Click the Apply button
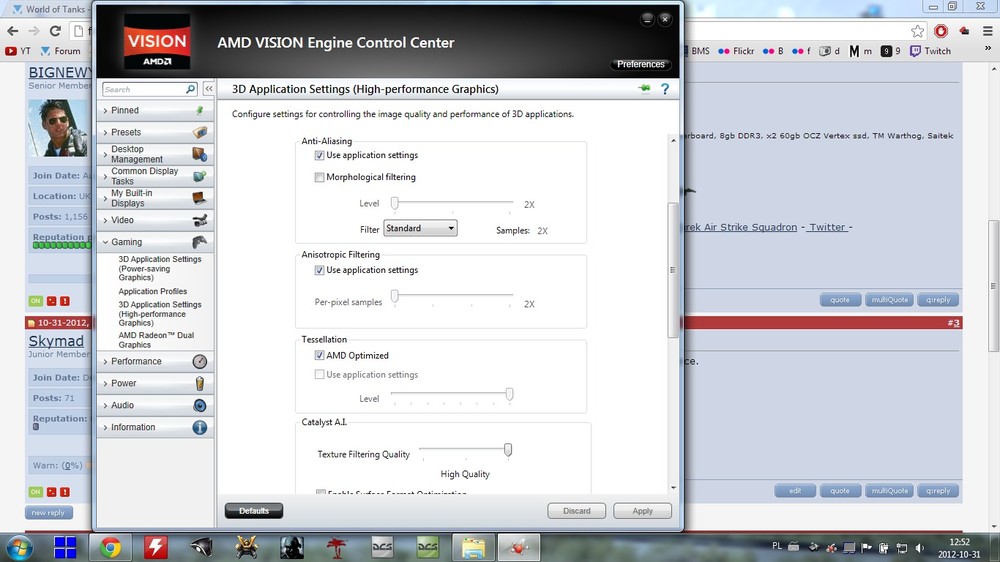Image resolution: width=1000 pixels, height=562 pixels. (x=642, y=511)
